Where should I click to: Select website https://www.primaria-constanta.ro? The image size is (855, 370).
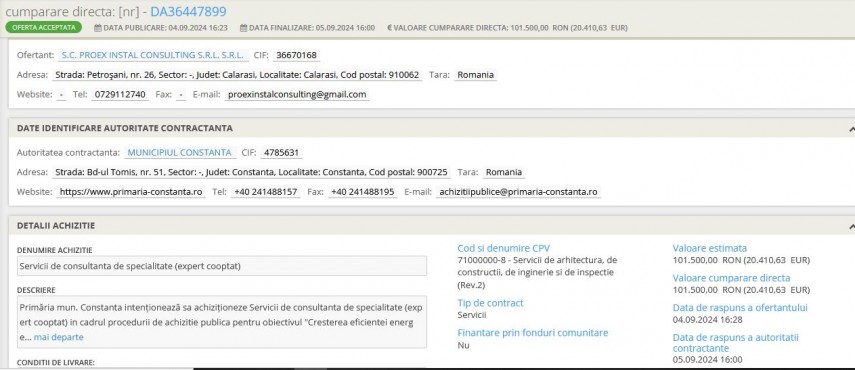coord(131,192)
